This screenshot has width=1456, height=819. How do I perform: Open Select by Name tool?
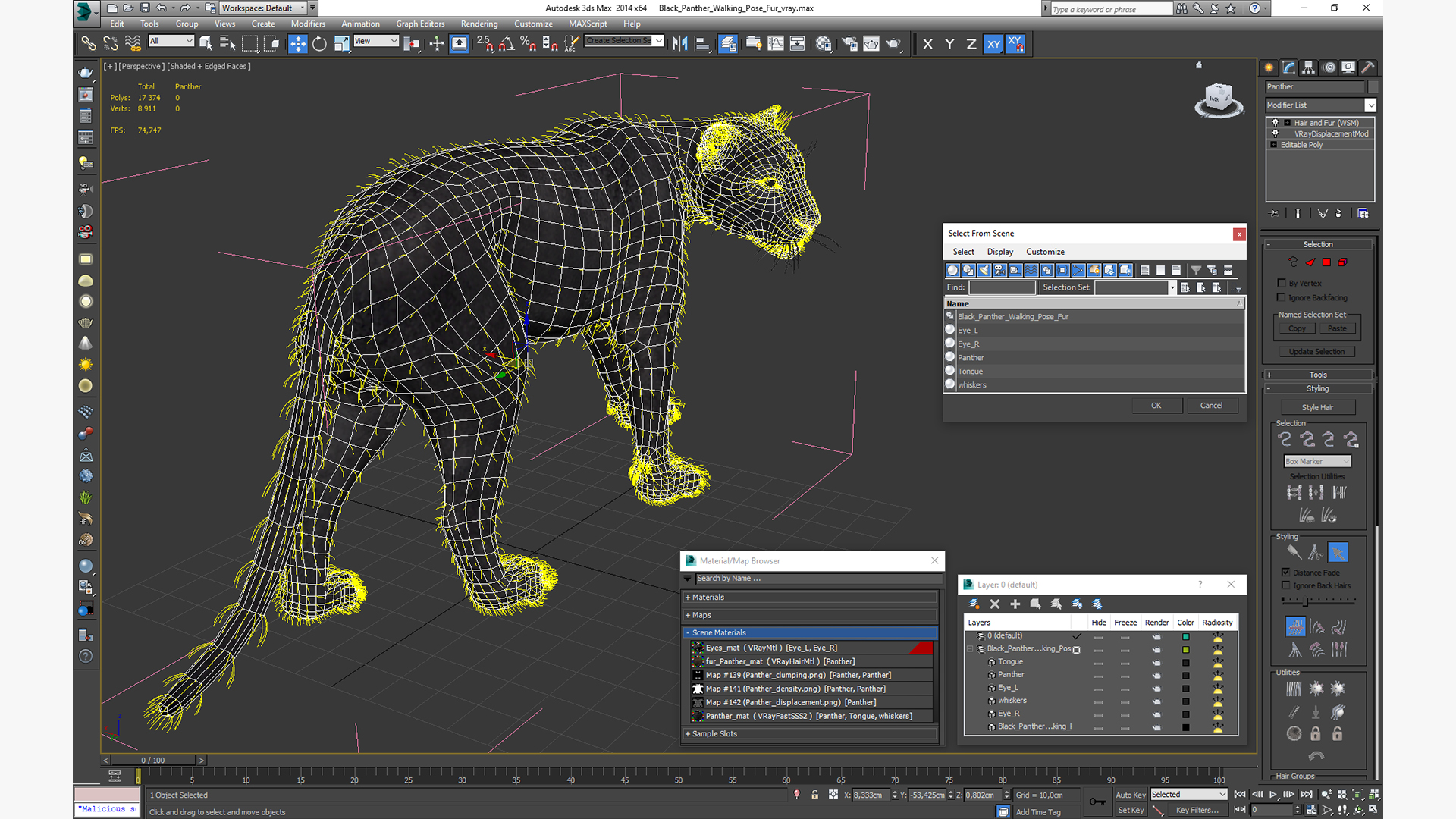pos(227,44)
